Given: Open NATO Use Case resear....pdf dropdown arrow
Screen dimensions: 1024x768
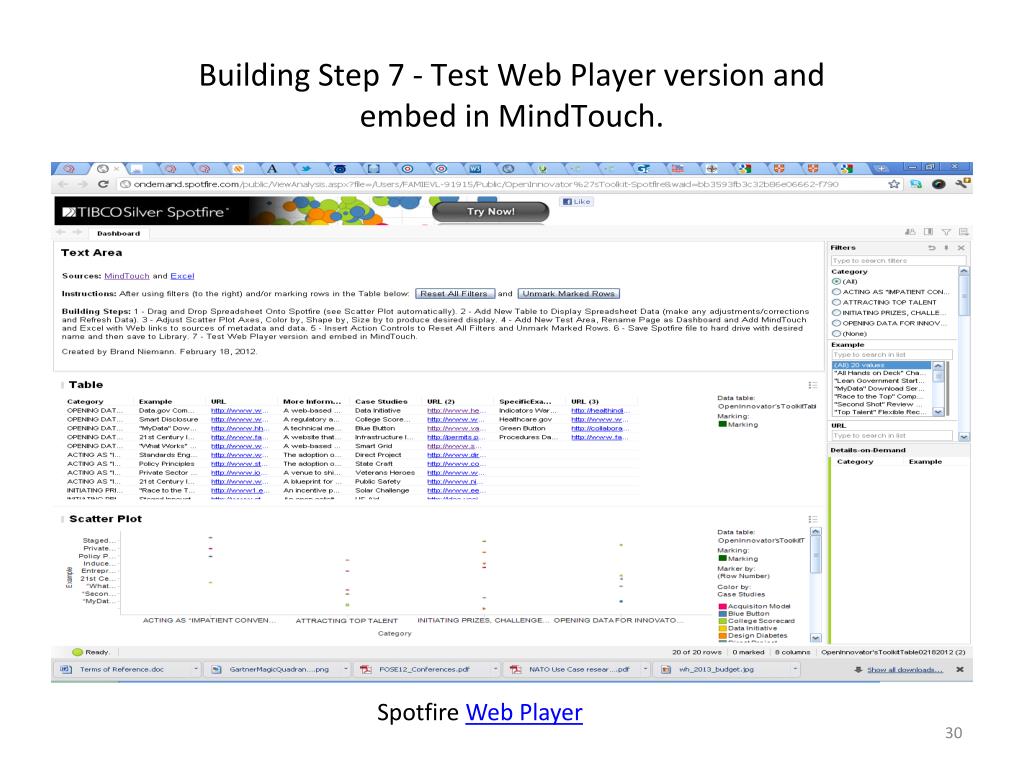Looking at the screenshot, I should pos(645,669).
